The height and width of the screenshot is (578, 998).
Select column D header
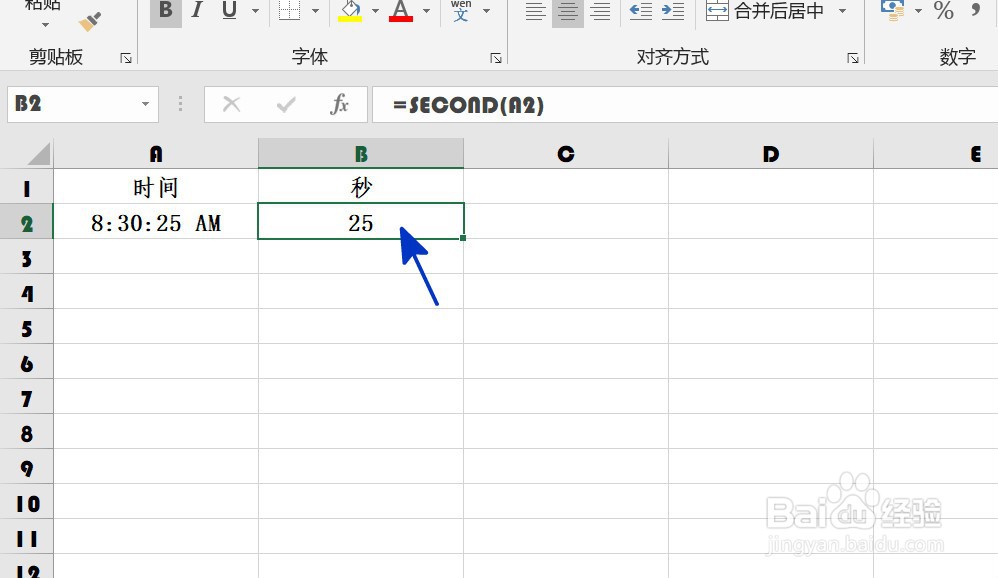[771, 153]
